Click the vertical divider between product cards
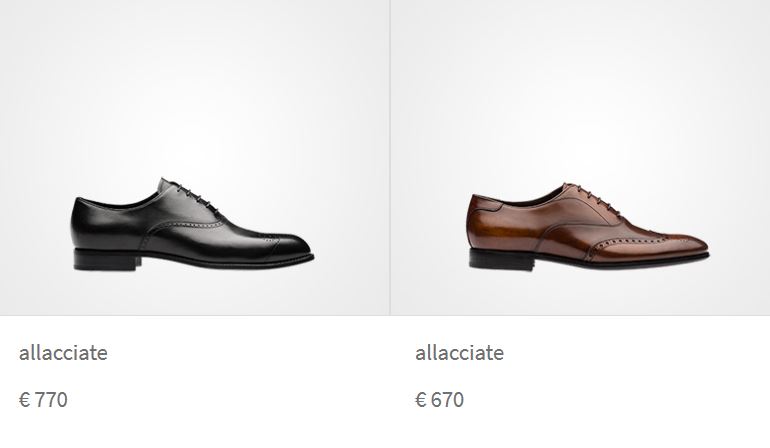Screen dimensions: 770x448 (x=390, y=157)
